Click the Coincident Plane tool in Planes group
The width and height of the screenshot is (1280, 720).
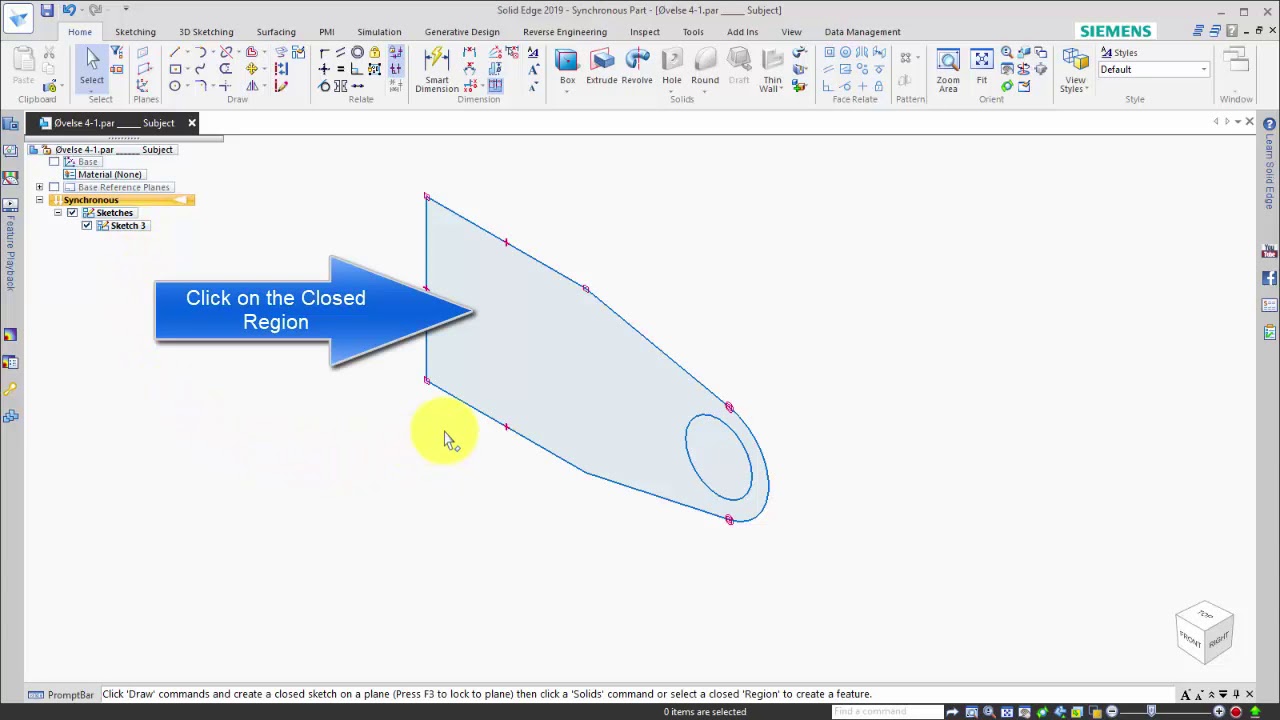click(x=142, y=52)
